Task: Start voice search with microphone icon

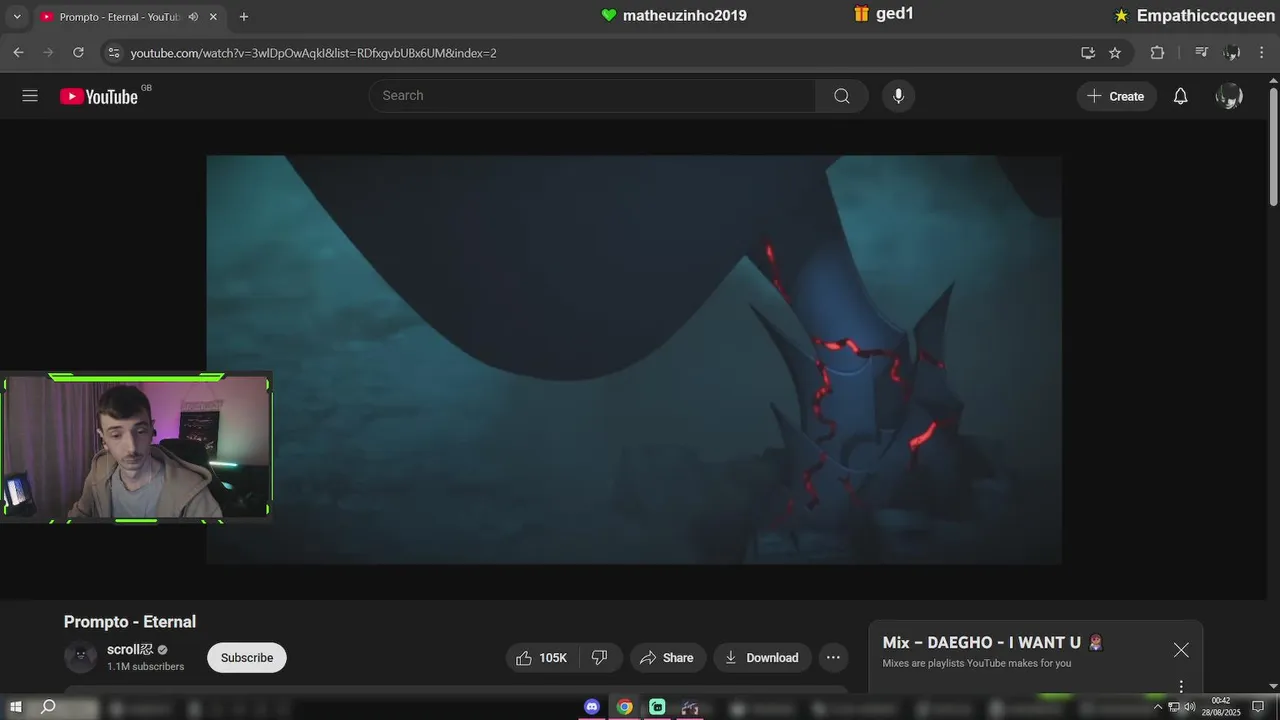Action: (898, 96)
